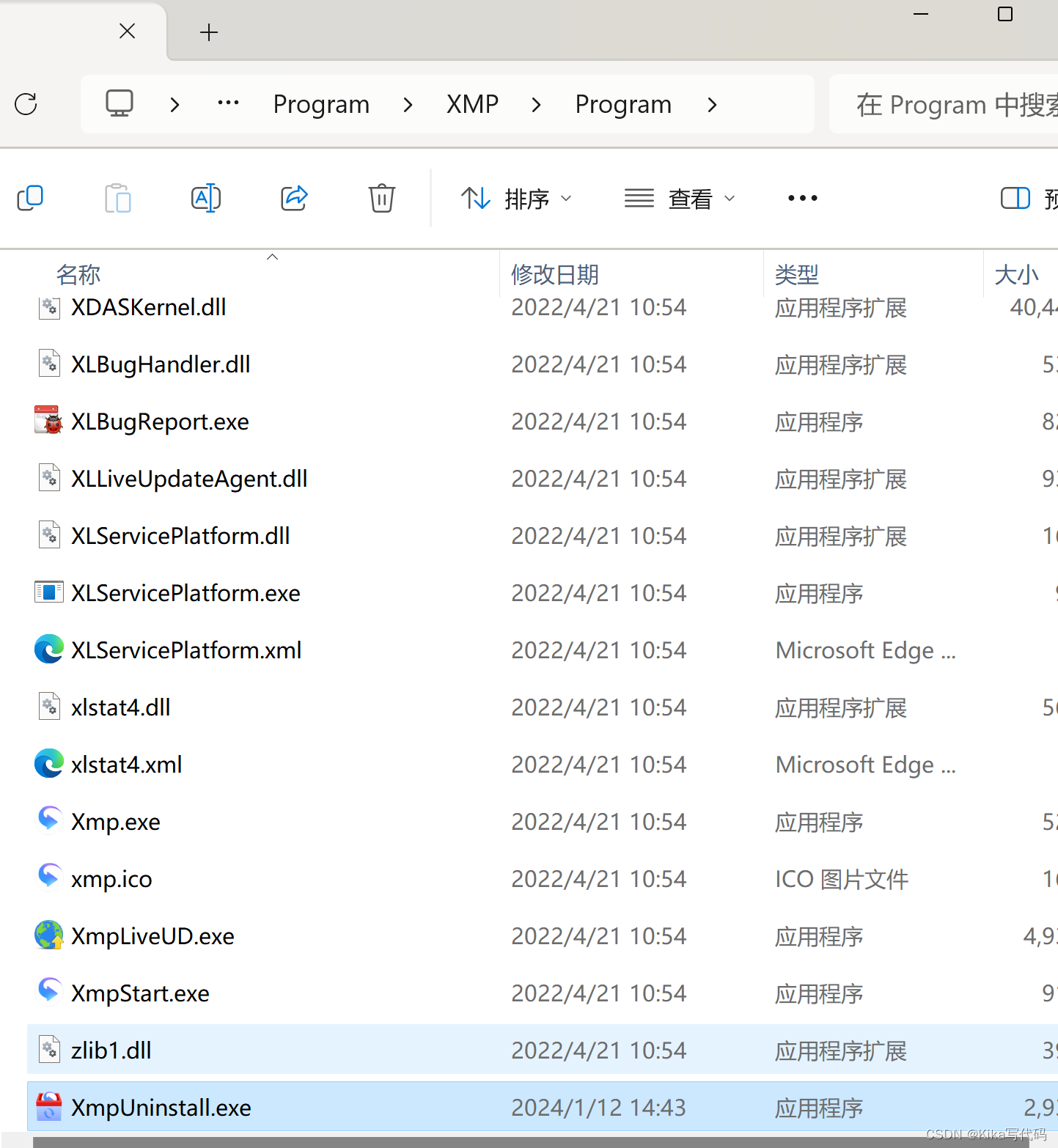Select file name XmpUninstall.exe
Viewport: 1058px width, 1148px height.
pyautogui.click(x=161, y=1108)
